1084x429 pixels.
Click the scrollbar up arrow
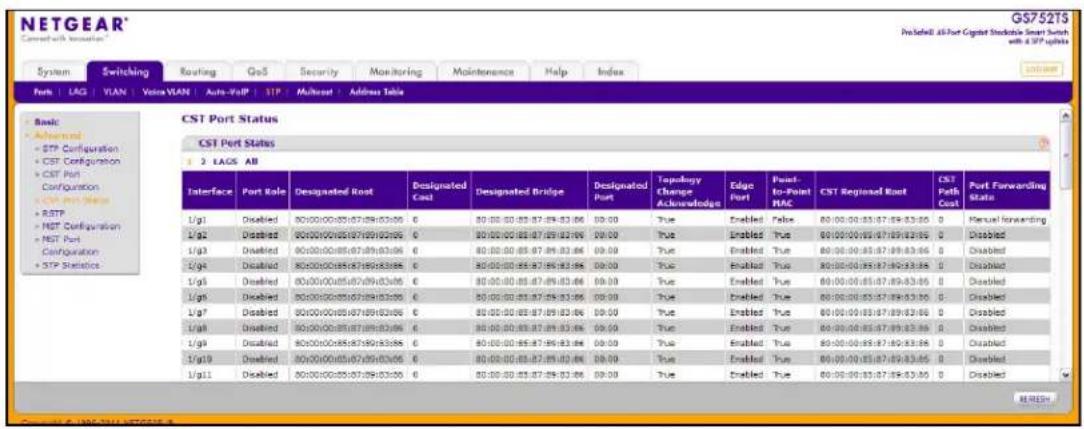point(1067,115)
